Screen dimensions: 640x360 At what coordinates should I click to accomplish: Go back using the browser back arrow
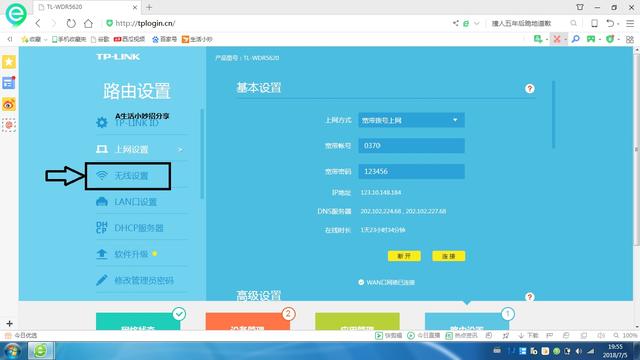click(38, 23)
